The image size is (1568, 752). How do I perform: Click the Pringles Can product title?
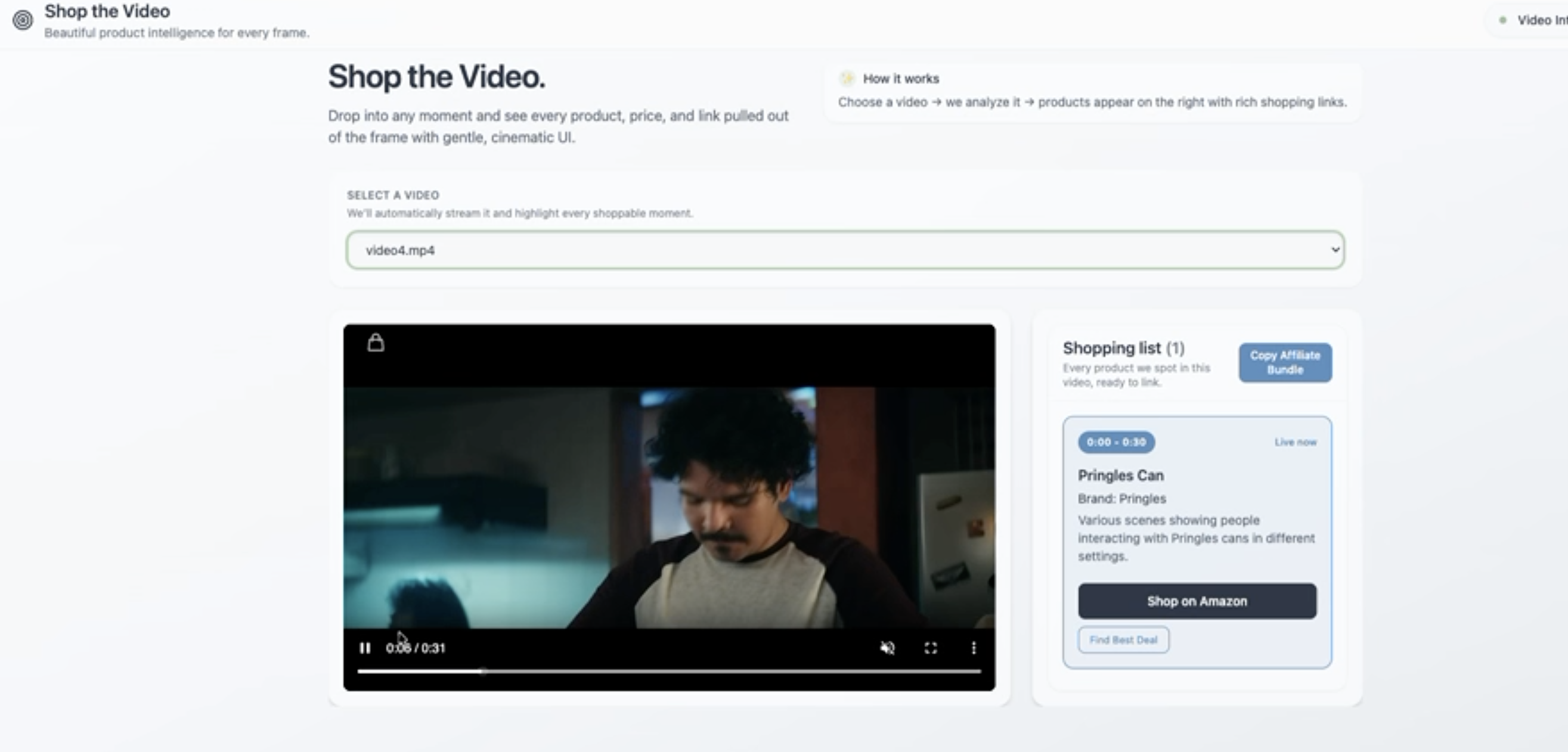[1120, 475]
